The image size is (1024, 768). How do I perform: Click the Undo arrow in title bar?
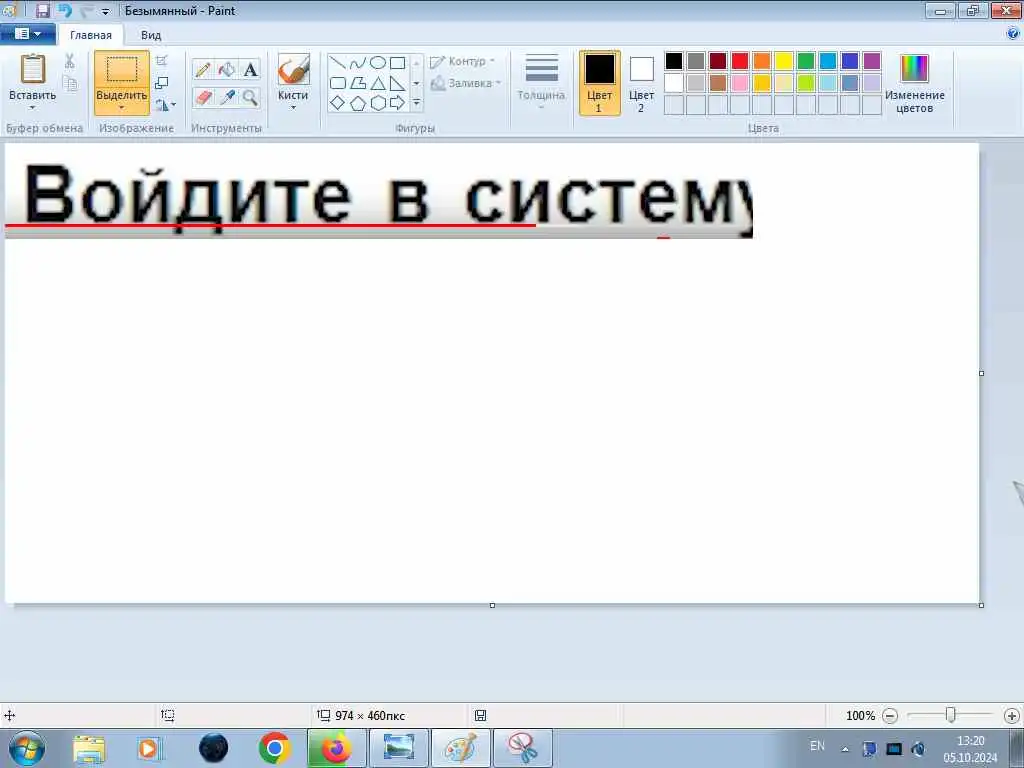tap(65, 10)
